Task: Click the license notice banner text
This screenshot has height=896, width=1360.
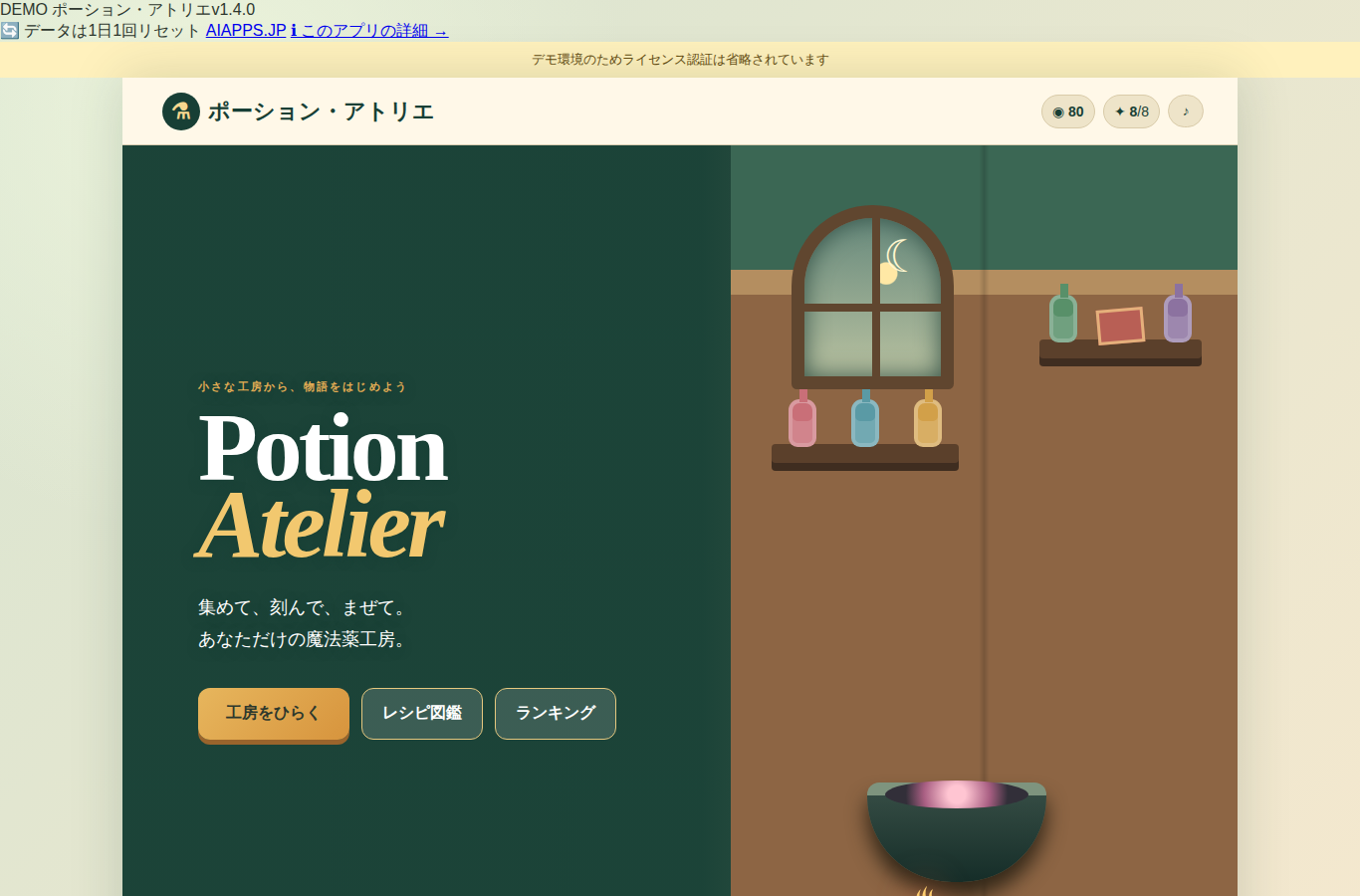Action: (x=680, y=60)
